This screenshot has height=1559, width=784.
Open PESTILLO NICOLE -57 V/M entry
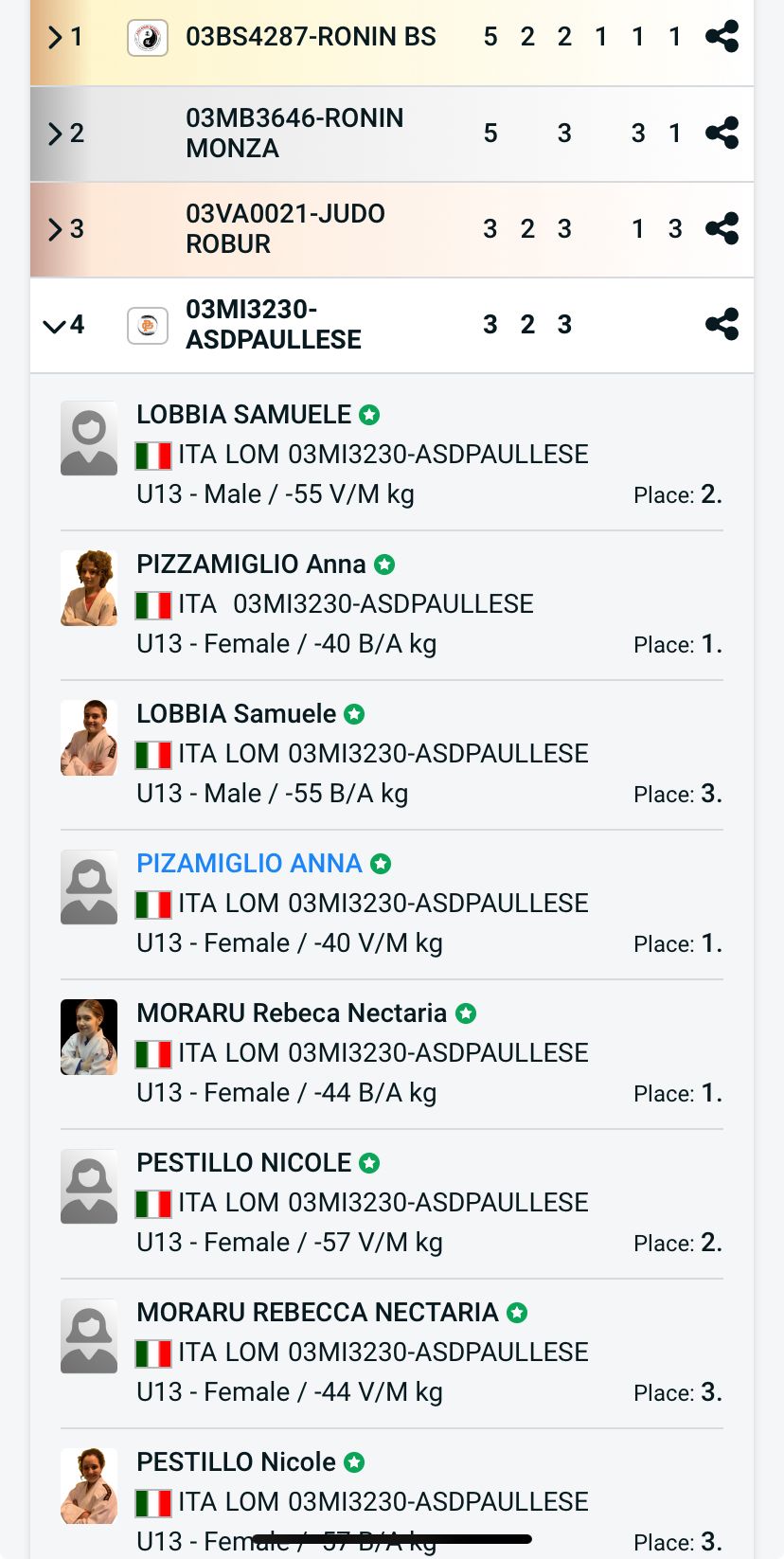click(392, 1204)
